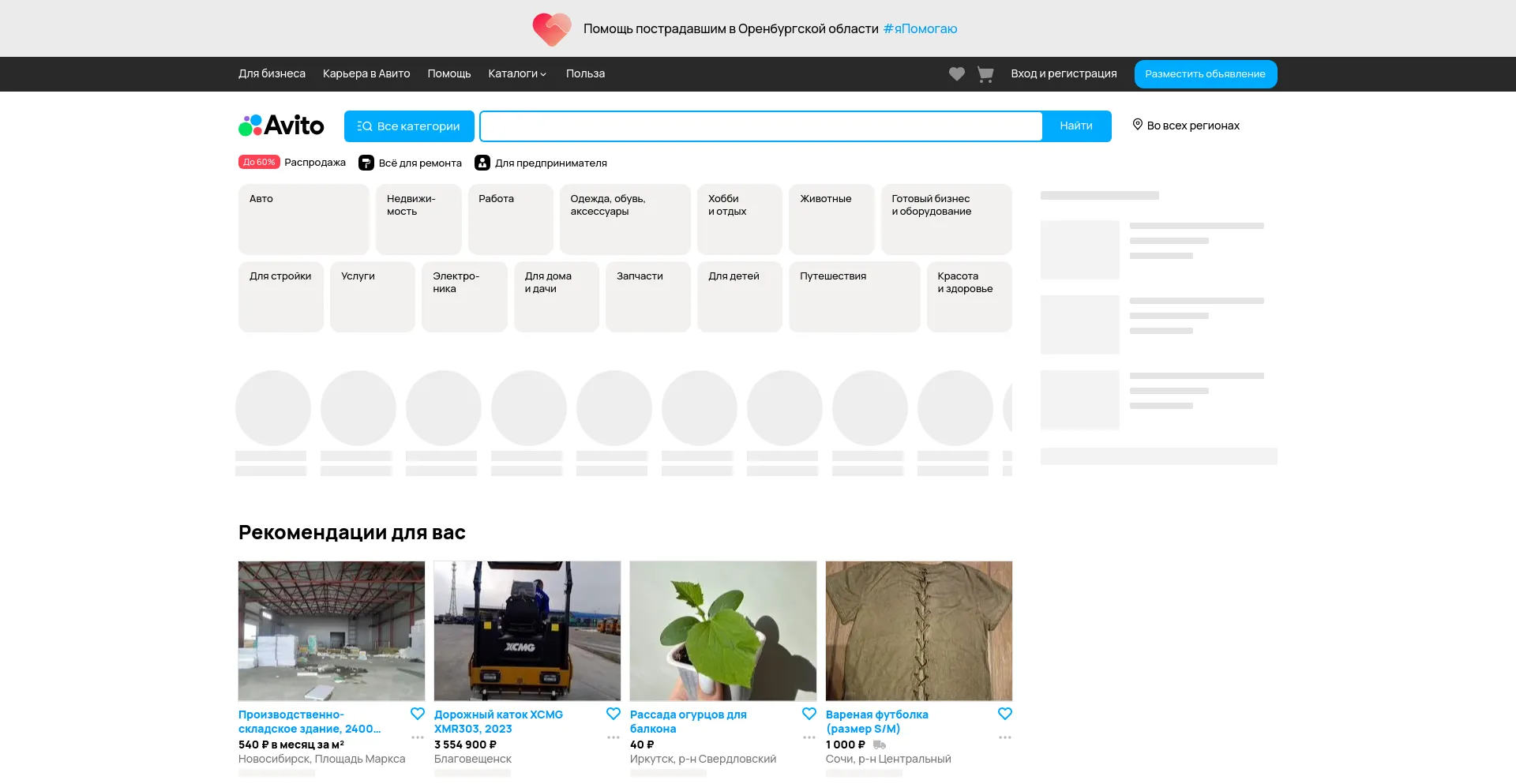
Task: Open the 'Услуги' category tile
Action: pos(373,297)
